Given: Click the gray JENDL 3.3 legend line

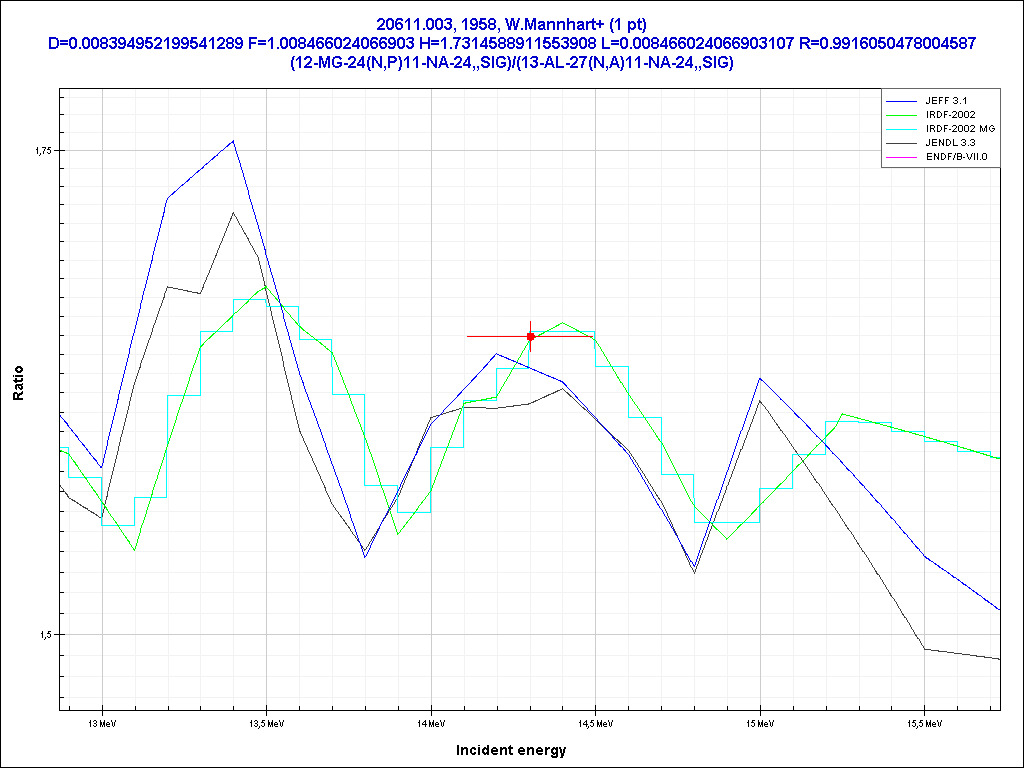Looking at the screenshot, I should (x=902, y=143).
